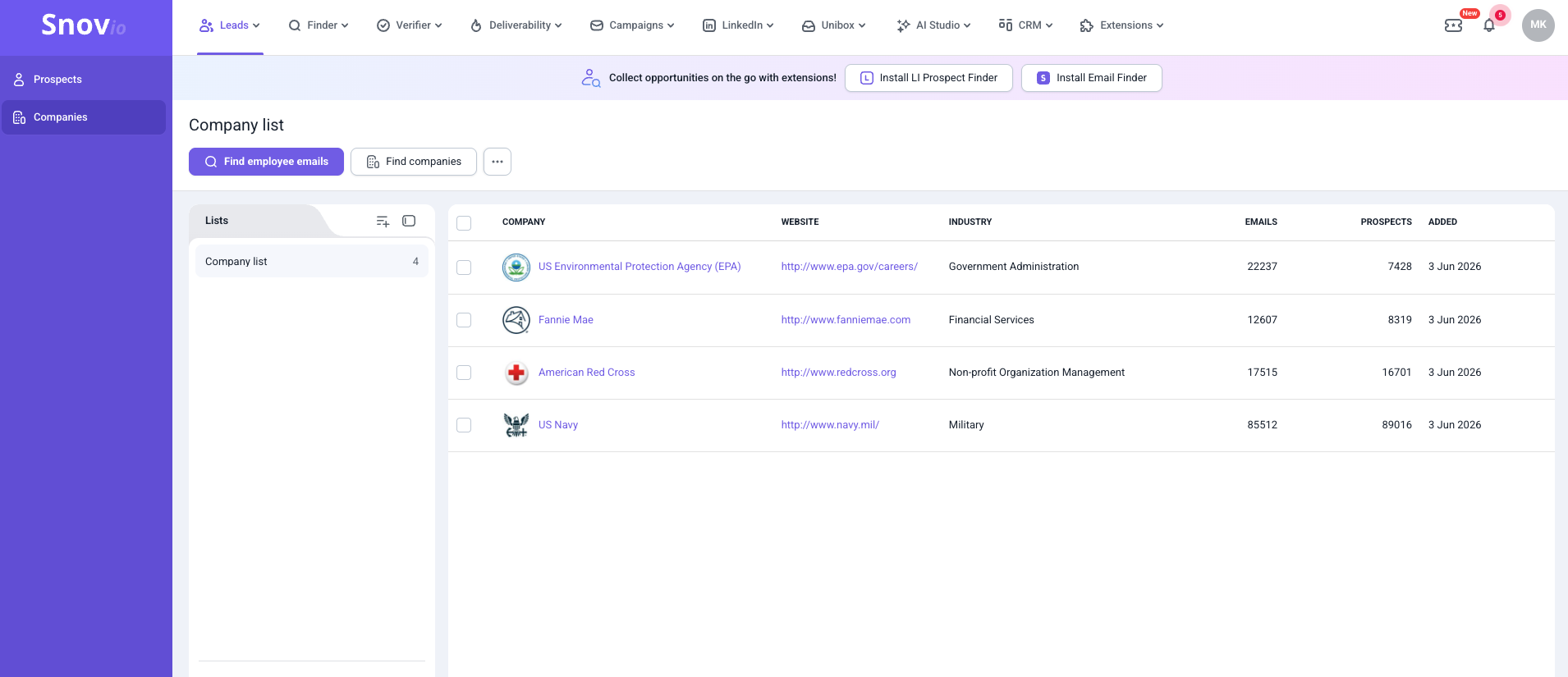
Task: Click the extensions banner person-search icon
Action: pos(591,78)
